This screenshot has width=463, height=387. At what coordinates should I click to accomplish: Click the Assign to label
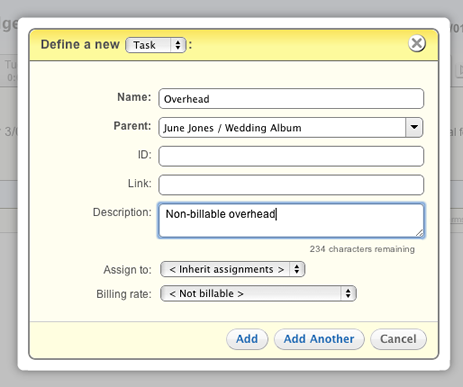pyautogui.click(x=127, y=270)
